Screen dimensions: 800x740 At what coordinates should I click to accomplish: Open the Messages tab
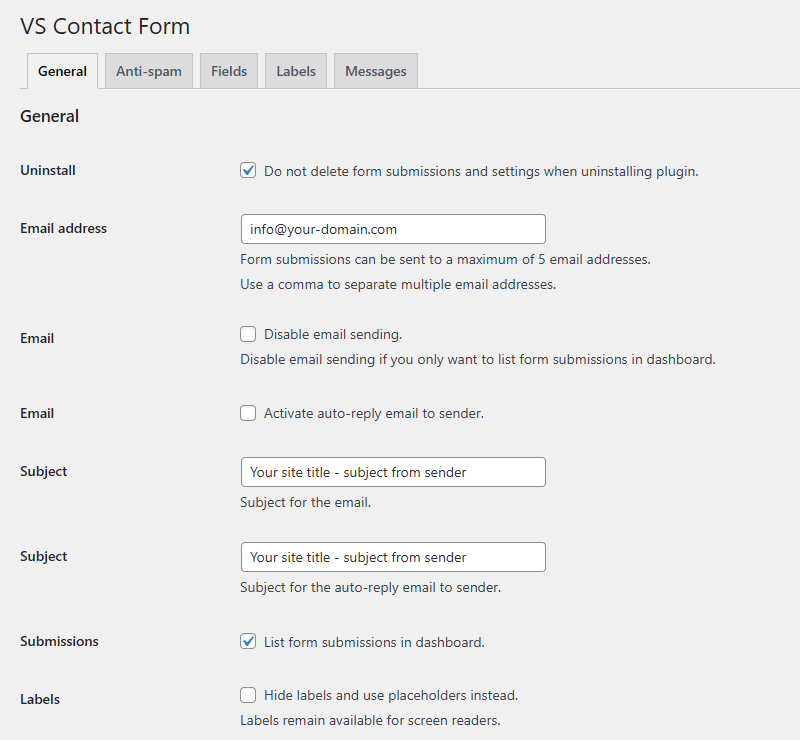[x=375, y=70]
